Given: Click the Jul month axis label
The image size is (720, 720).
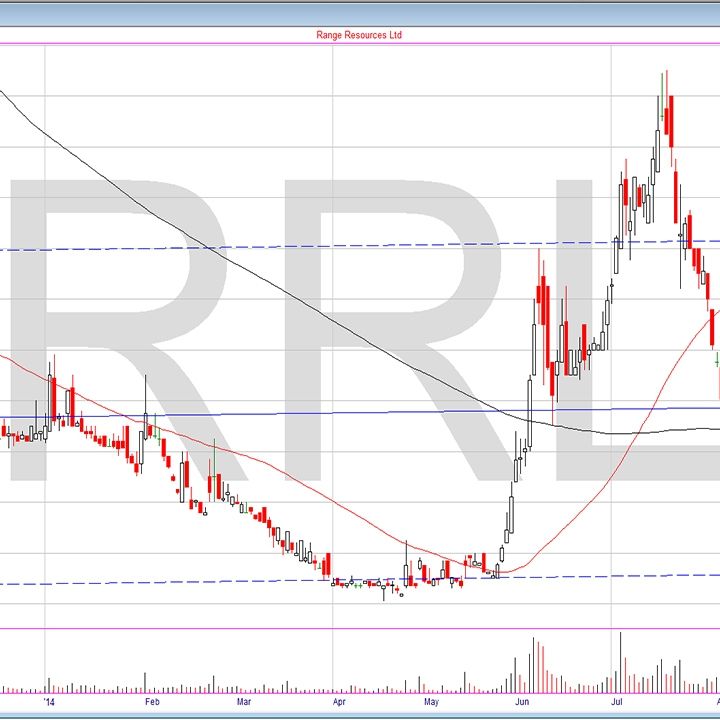Looking at the screenshot, I should pyautogui.click(x=617, y=702).
